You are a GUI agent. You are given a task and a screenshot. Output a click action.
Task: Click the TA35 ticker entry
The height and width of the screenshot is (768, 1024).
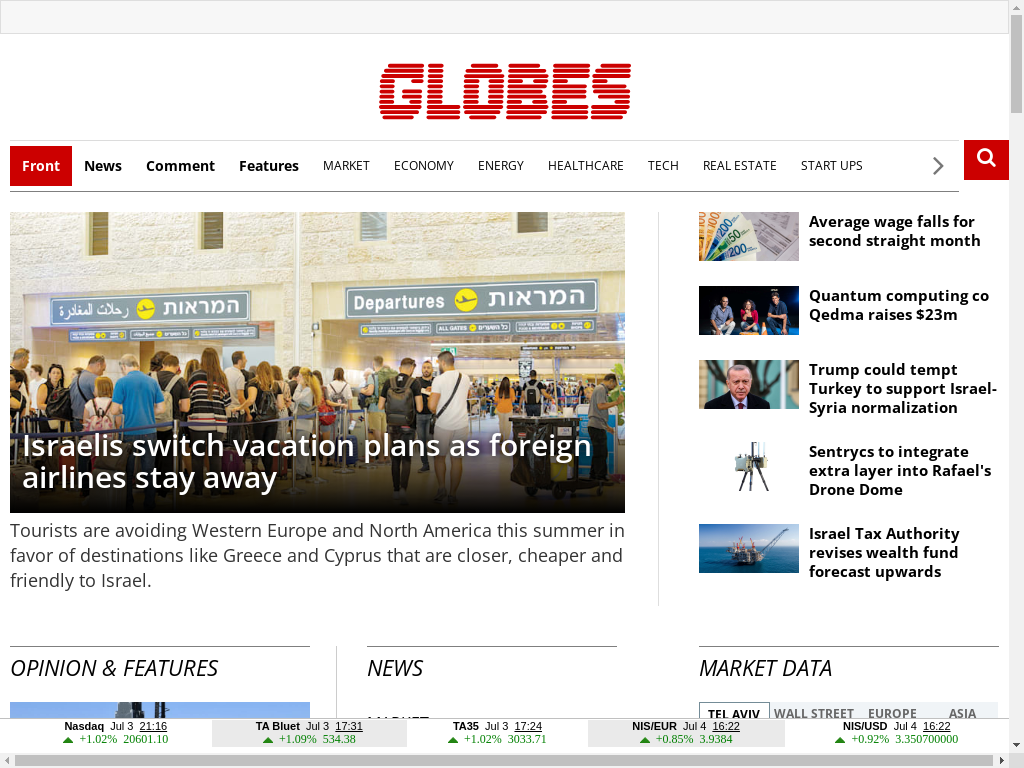click(498, 733)
